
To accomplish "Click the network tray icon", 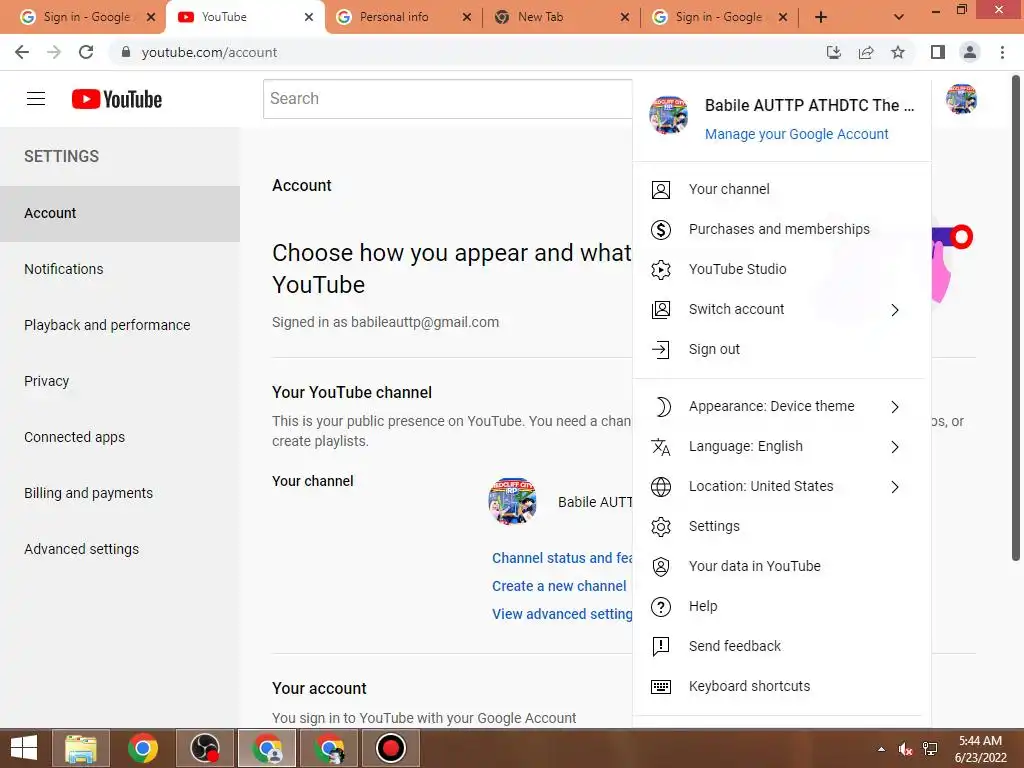I will point(930,749).
